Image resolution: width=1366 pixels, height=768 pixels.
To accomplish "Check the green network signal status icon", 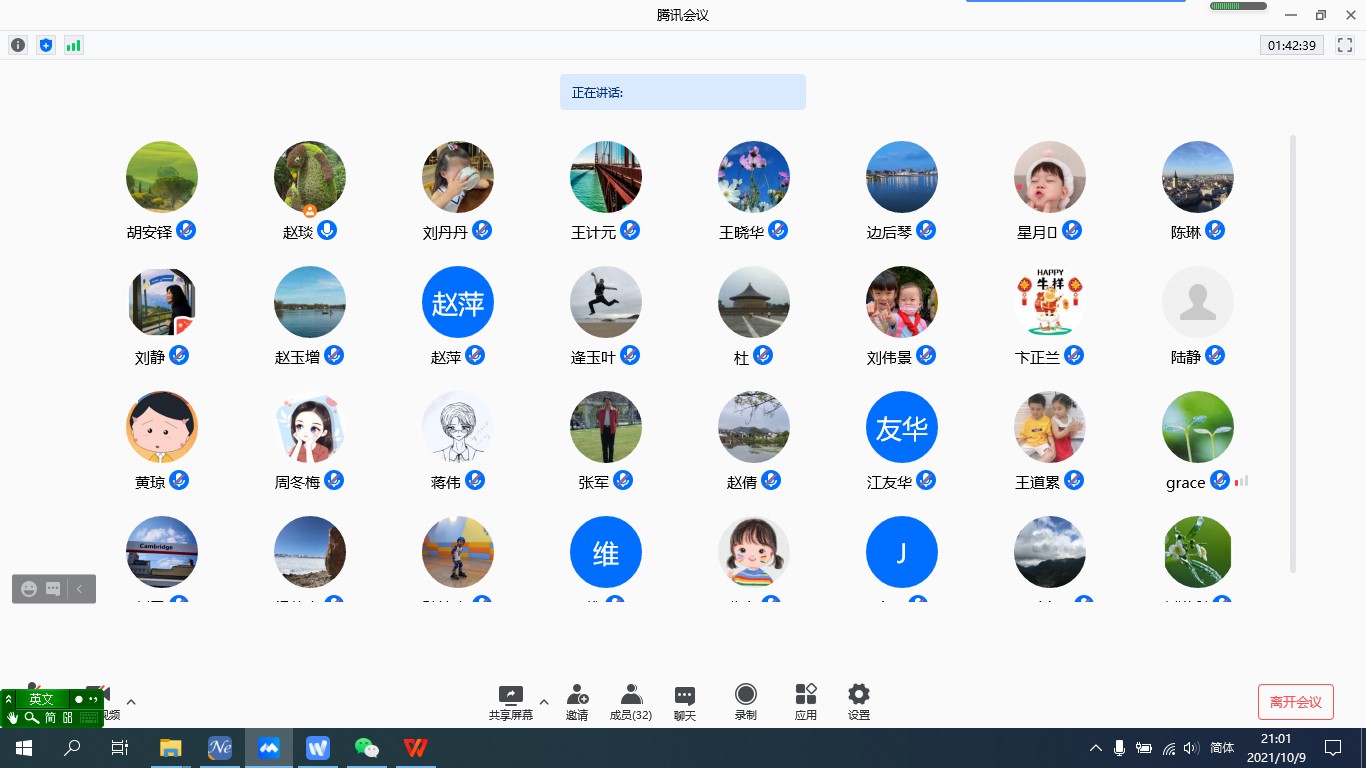I will 73,45.
